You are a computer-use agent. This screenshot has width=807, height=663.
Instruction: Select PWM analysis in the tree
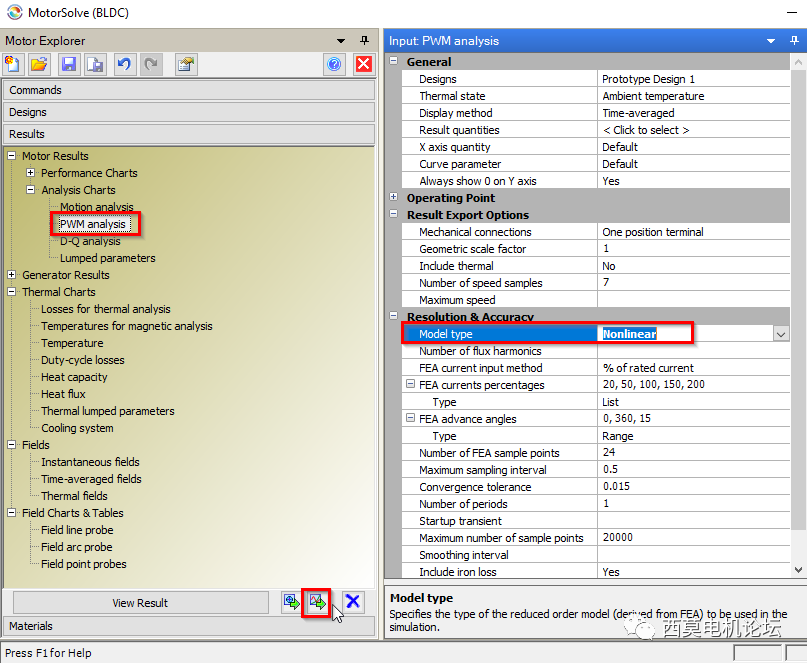pyautogui.click(x=93, y=224)
